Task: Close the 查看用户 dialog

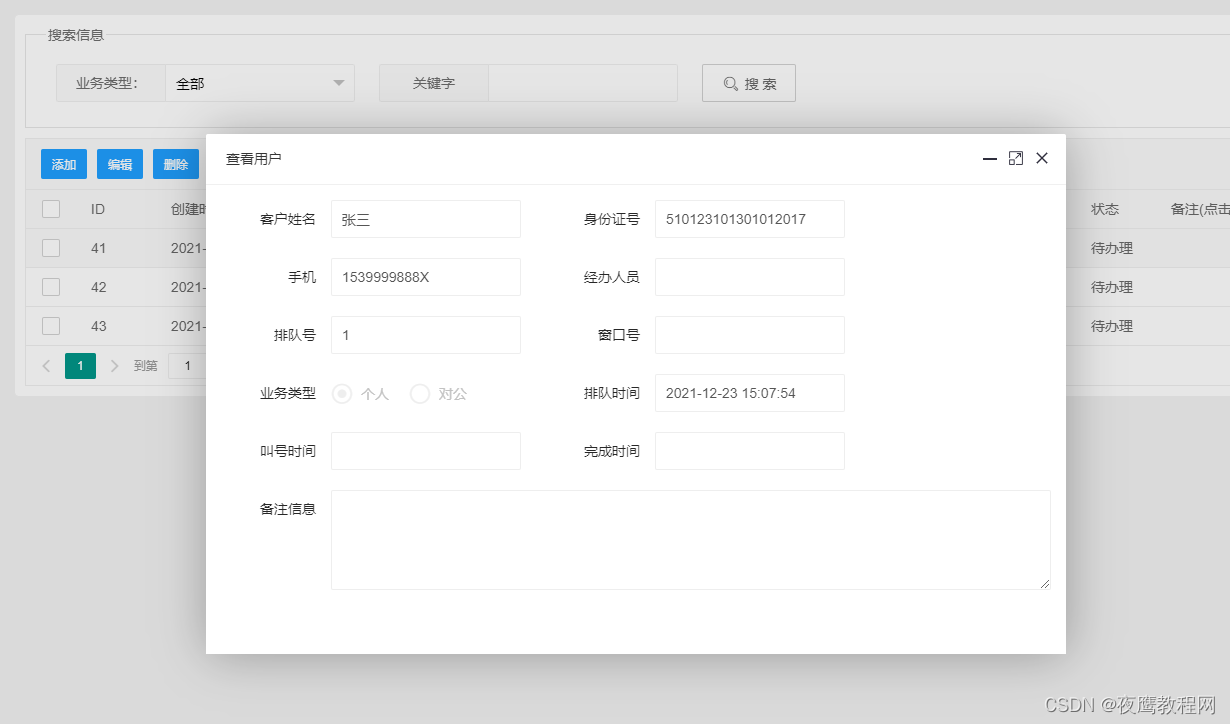Action: point(1042,158)
